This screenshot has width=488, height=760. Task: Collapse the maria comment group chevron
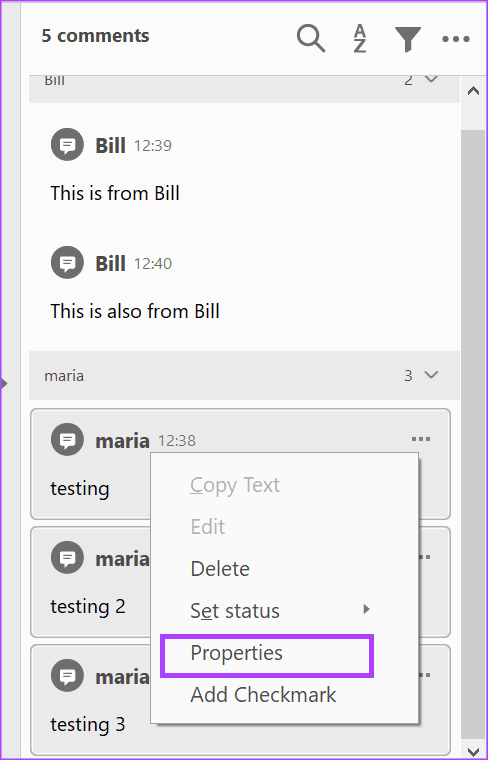431,375
